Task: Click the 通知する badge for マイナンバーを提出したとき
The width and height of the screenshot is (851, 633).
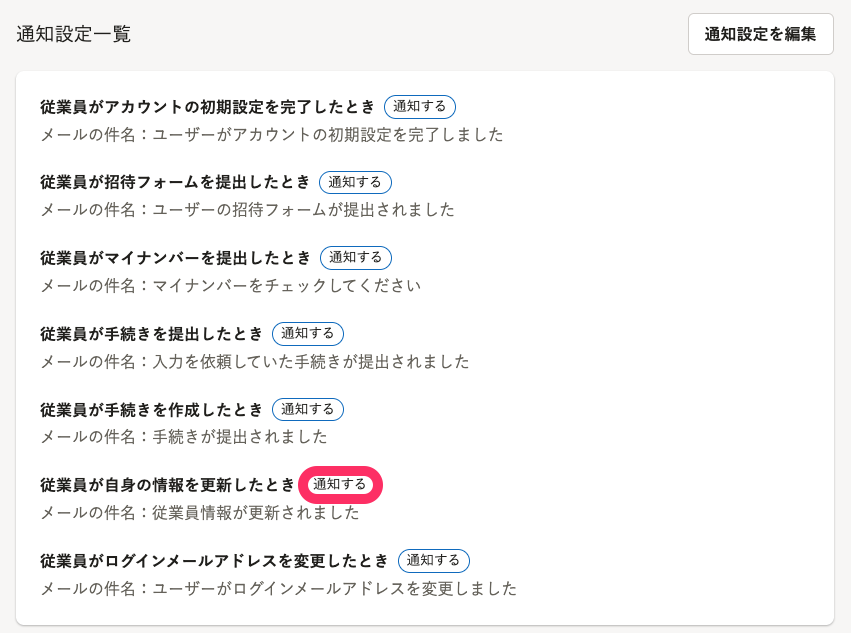Action: (356, 257)
